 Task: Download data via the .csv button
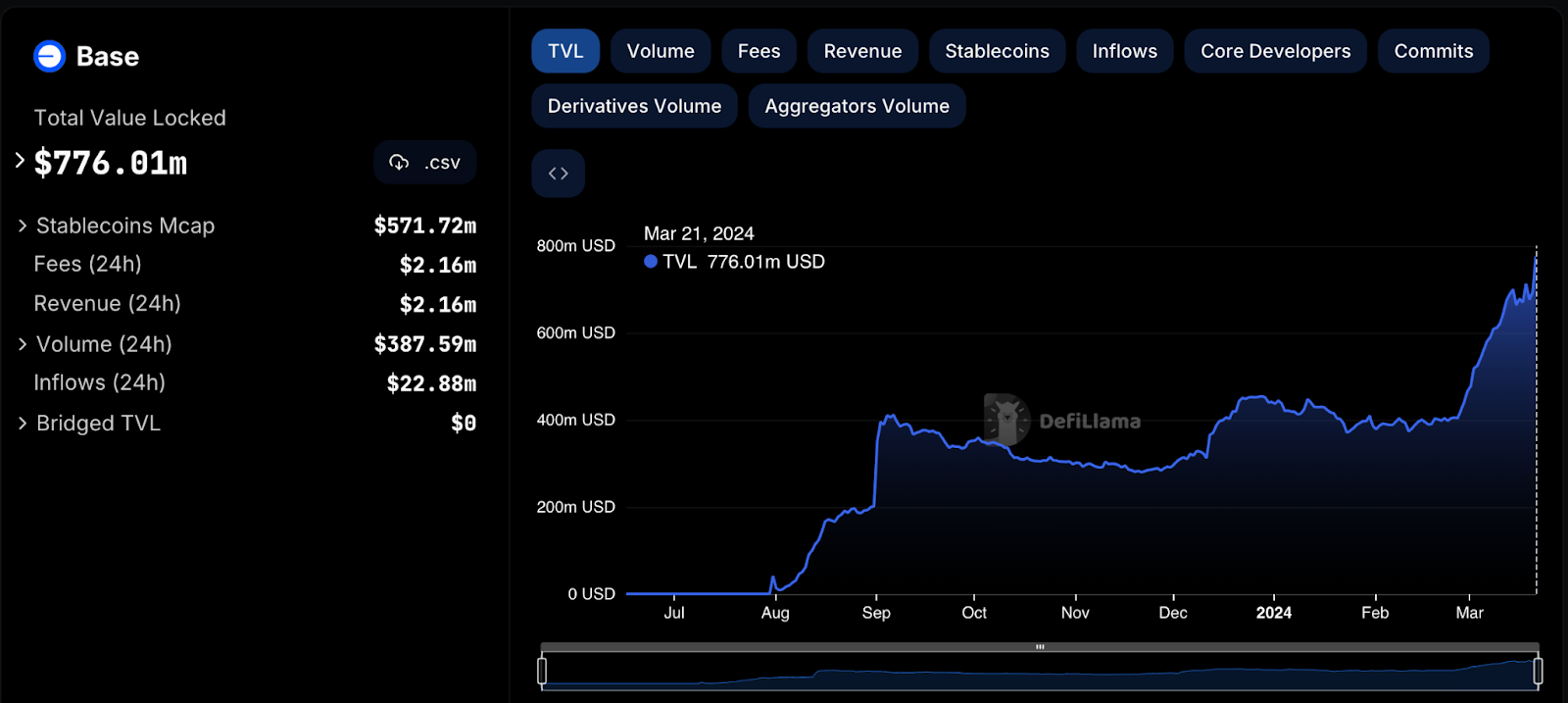coord(425,163)
